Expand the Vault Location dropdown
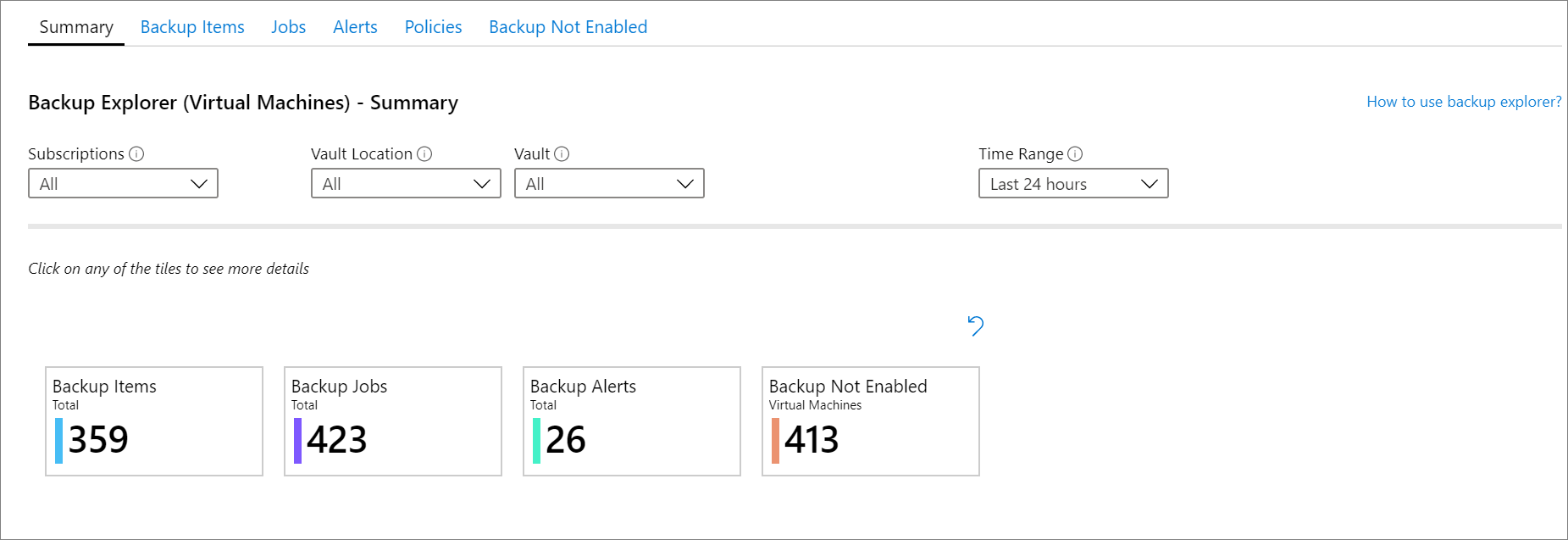The image size is (1568, 540). [x=406, y=184]
